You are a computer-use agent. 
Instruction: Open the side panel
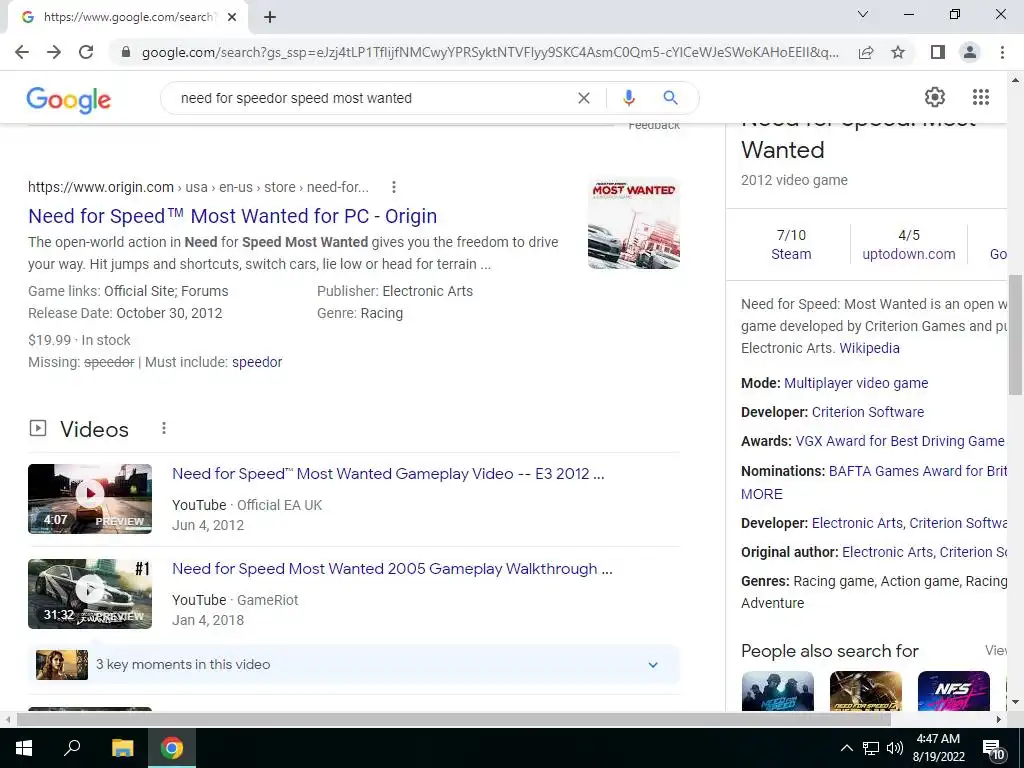[938, 52]
